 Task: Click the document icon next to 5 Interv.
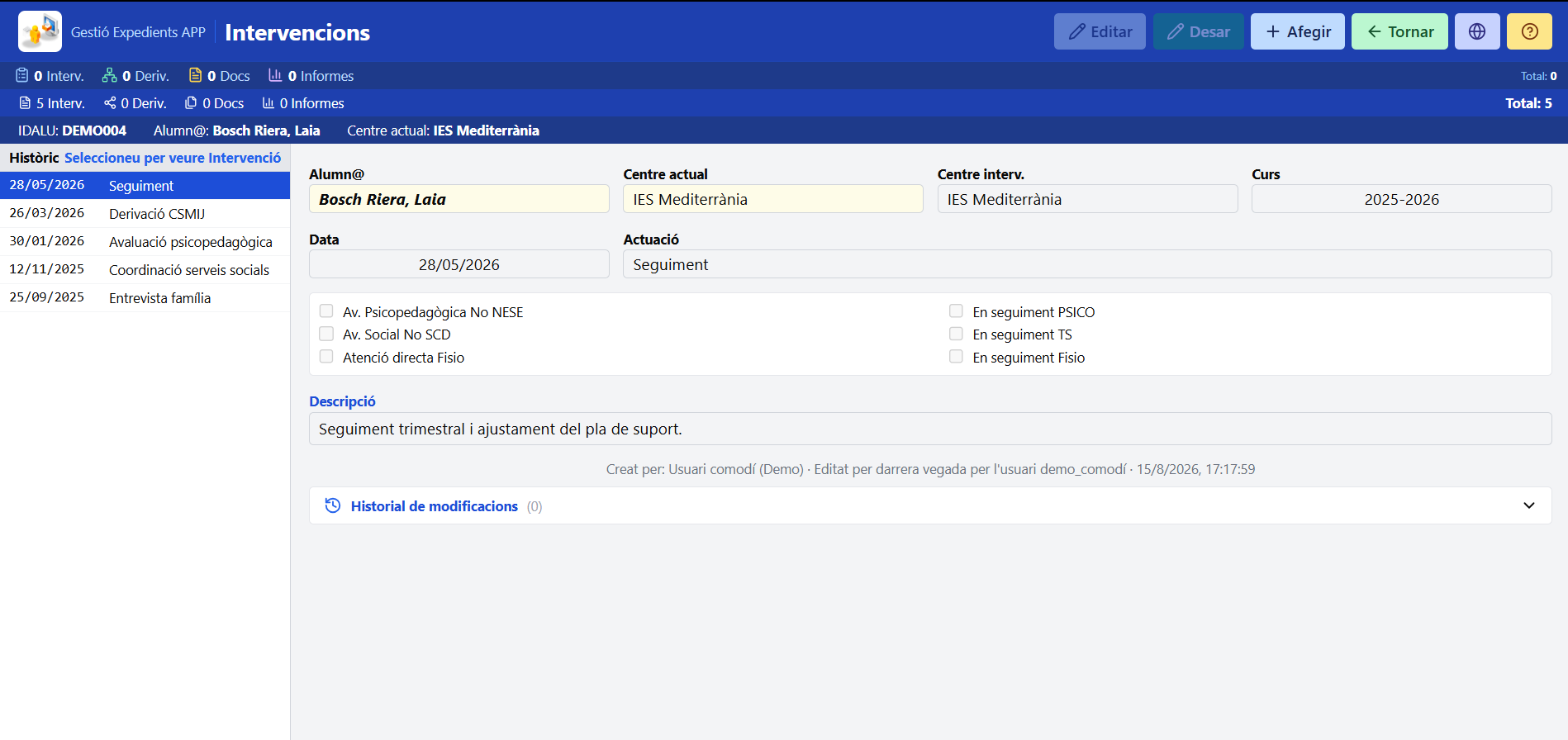pos(25,103)
